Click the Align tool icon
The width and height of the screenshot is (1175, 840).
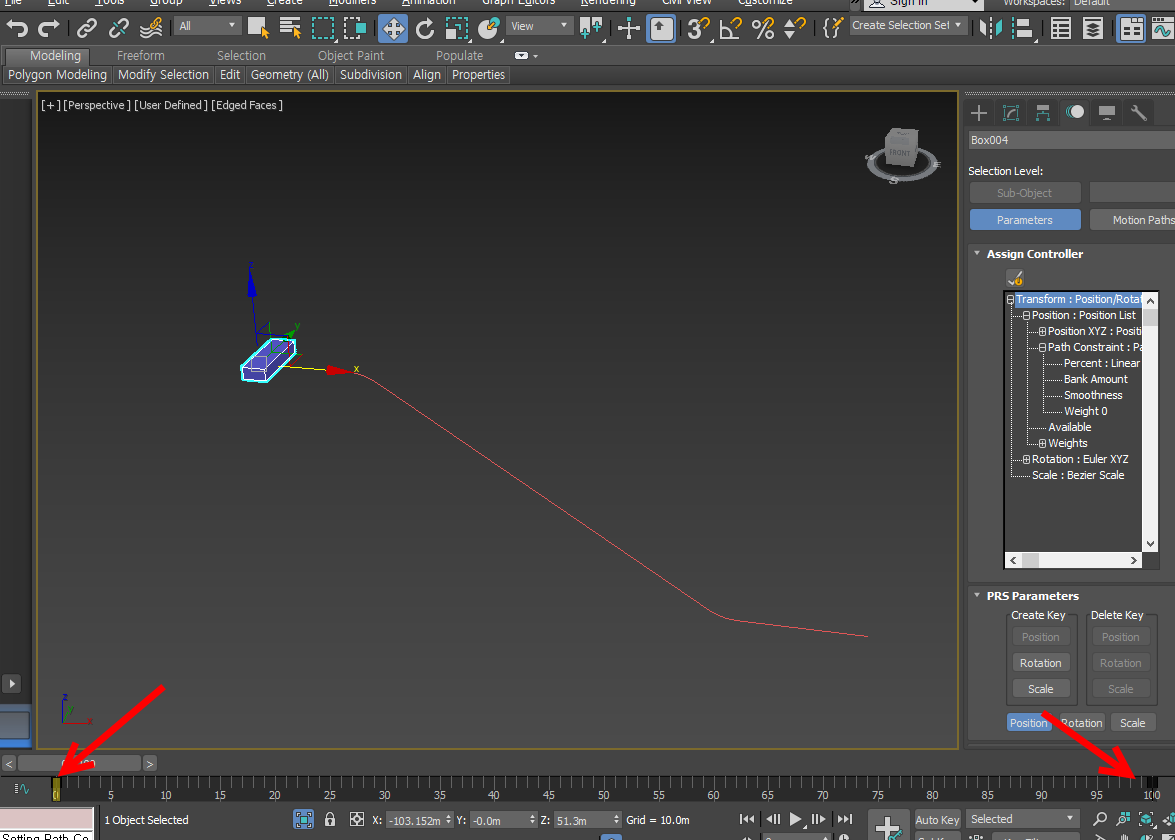[1022, 28]
